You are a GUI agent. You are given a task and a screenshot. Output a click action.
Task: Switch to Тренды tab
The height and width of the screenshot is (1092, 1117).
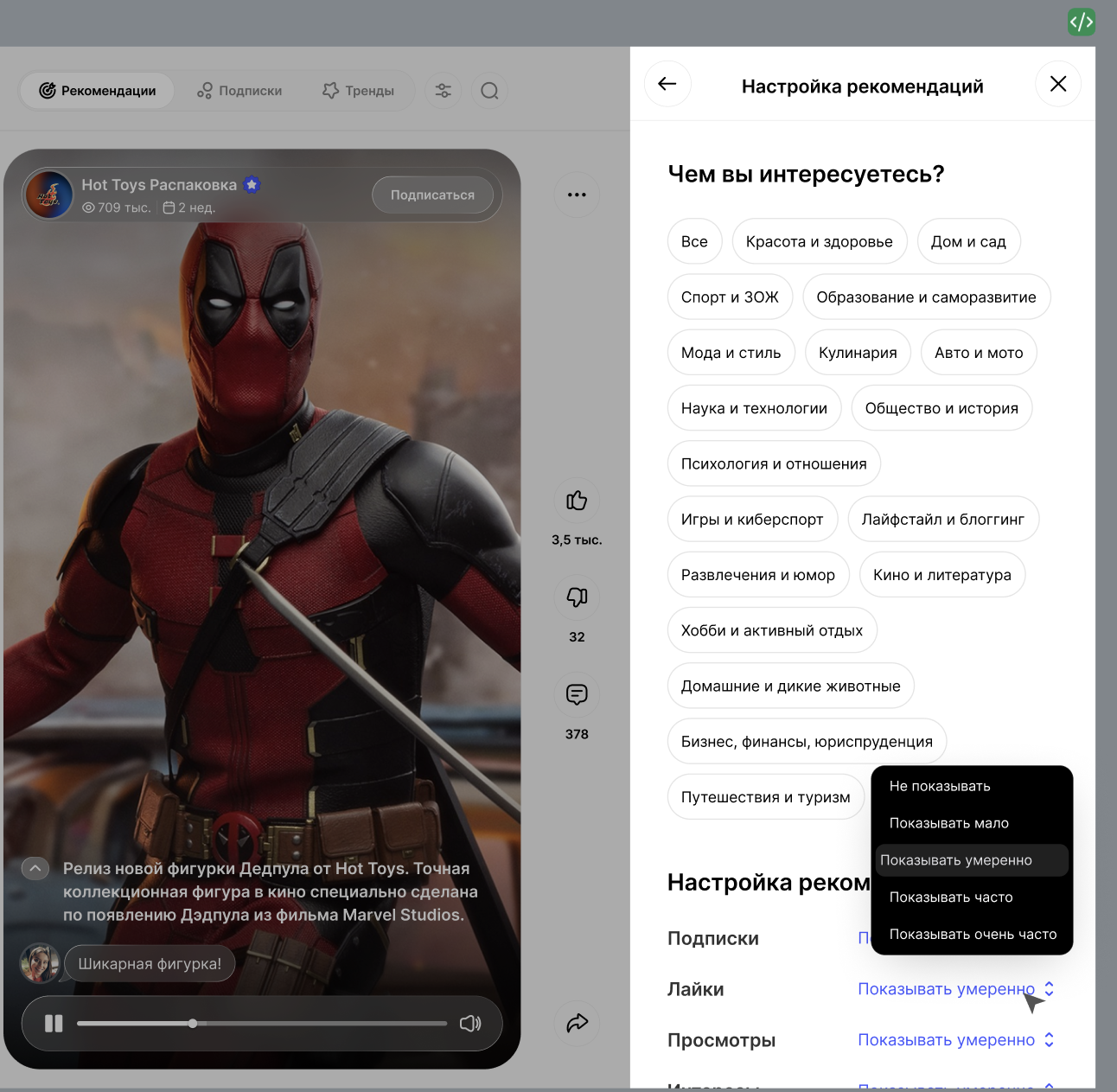358,91
